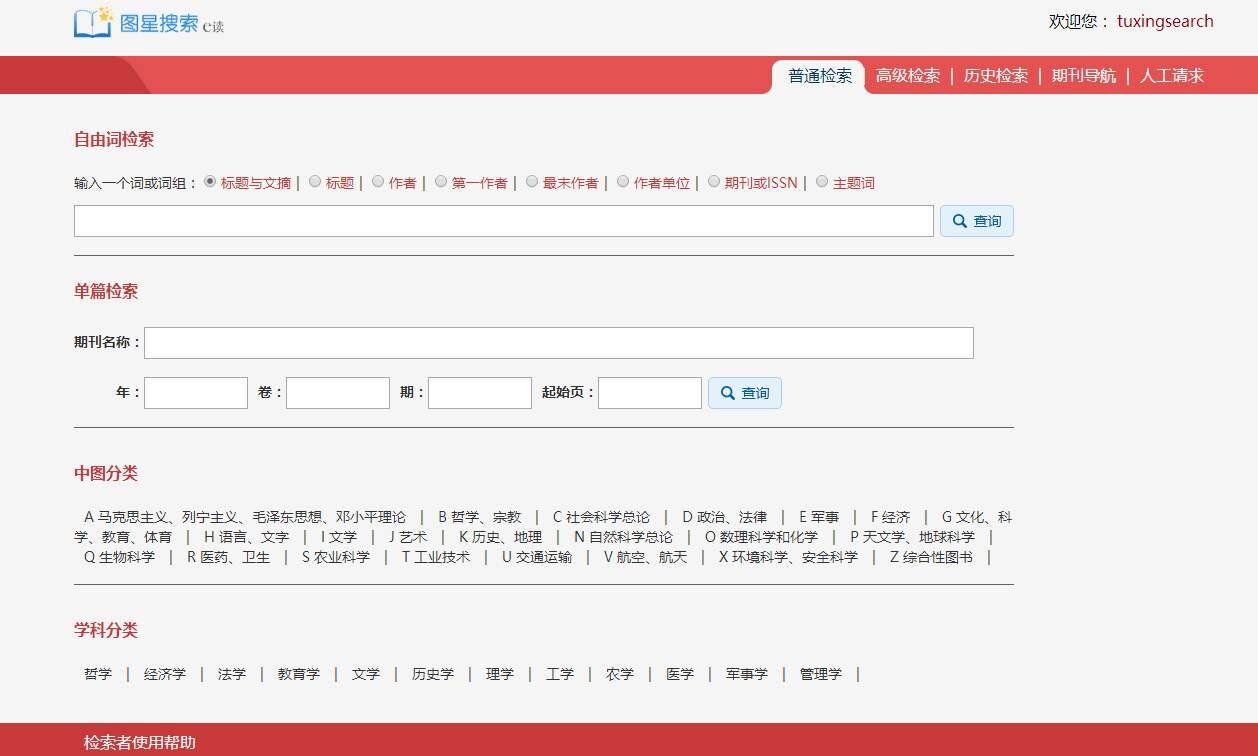Switch to the 历史检索 tab
Image resolution: width=1258 pixels, height=756 pixels.
995,76
